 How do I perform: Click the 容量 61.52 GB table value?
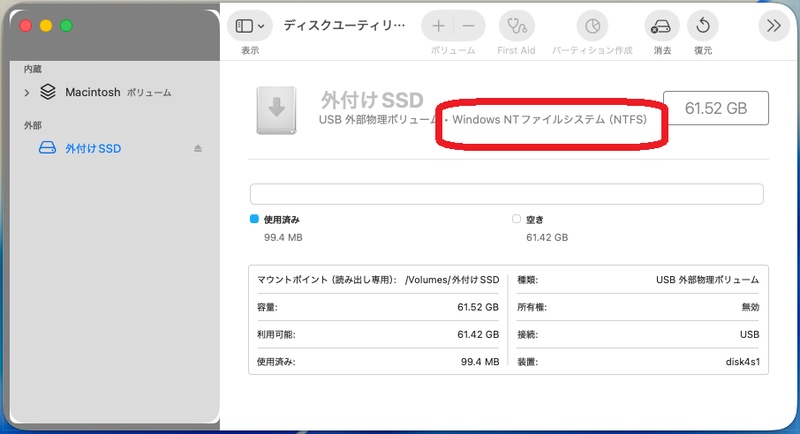tap(478, 307)
